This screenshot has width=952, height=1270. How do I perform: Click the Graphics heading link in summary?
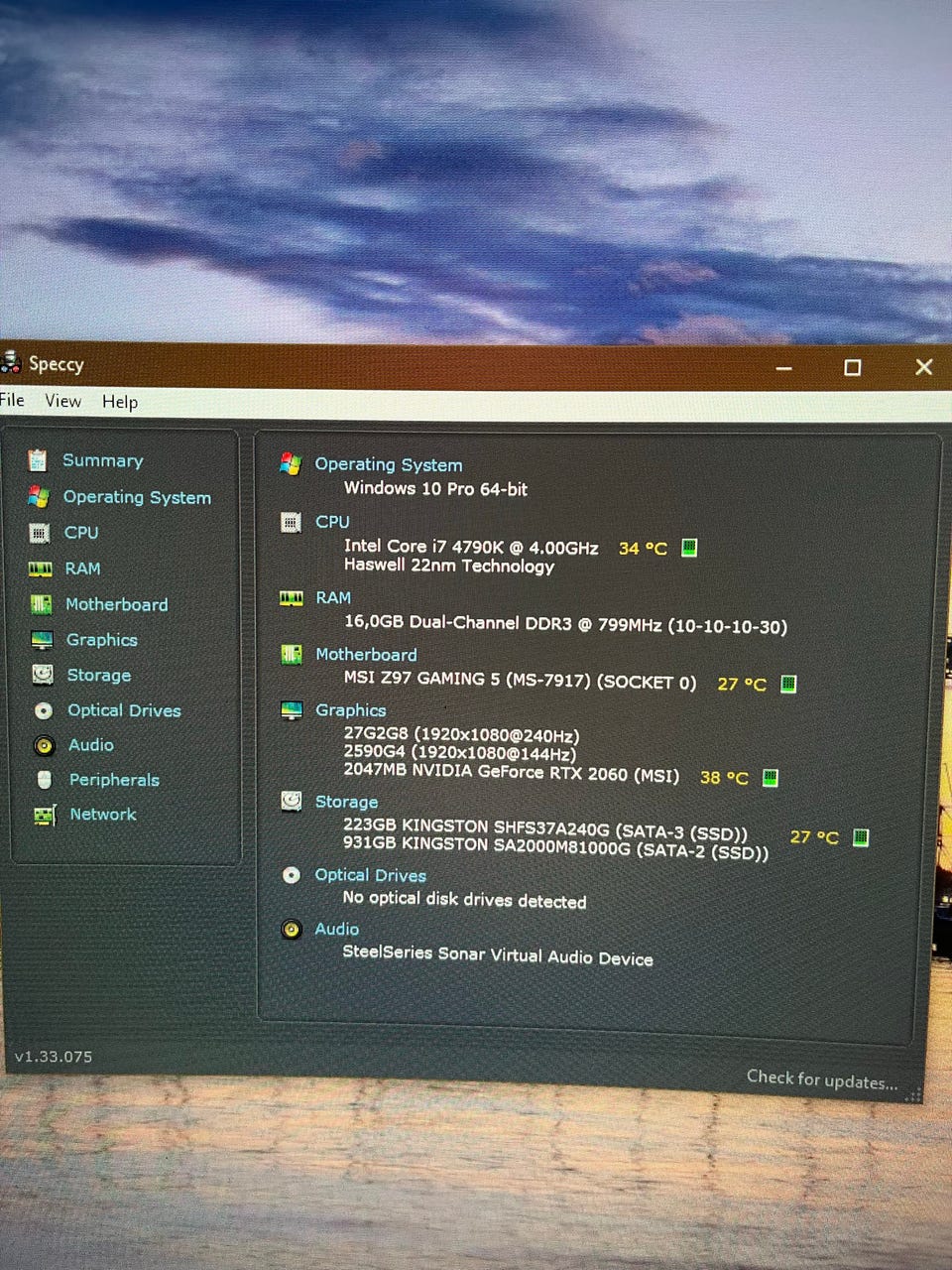pyautogui.click(x=350, y=710)
